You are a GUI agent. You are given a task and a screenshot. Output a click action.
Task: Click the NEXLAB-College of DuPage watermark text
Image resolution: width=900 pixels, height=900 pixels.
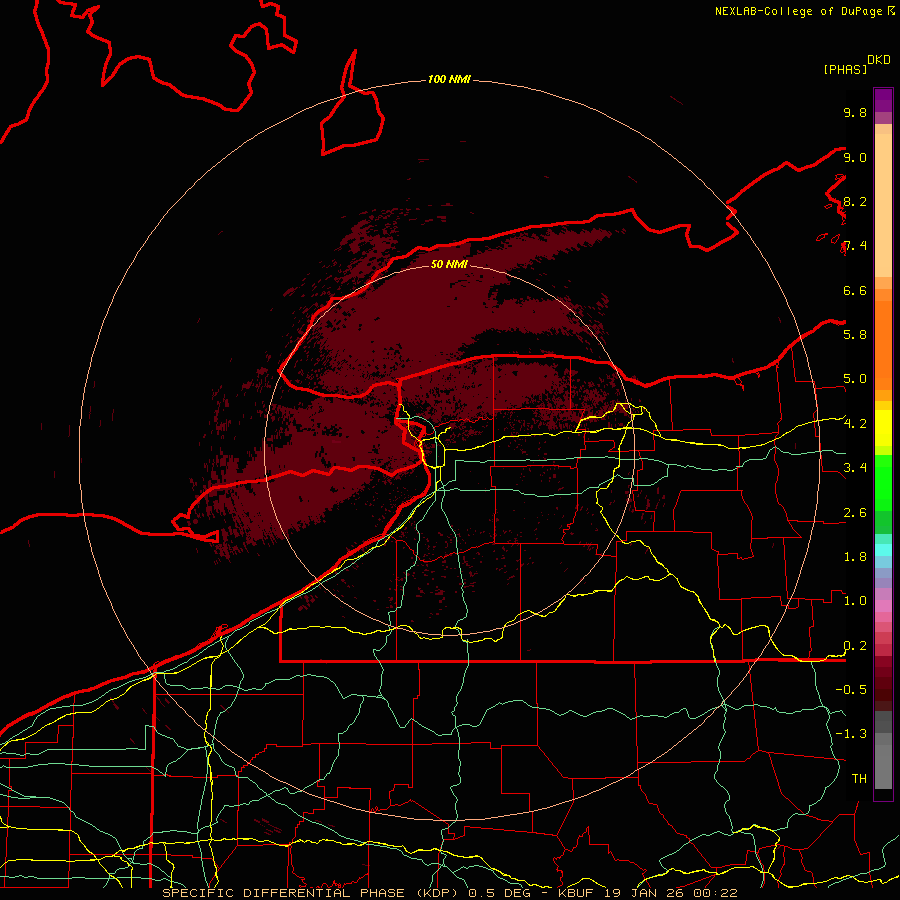pyautogui.click(x=800, y=11)
